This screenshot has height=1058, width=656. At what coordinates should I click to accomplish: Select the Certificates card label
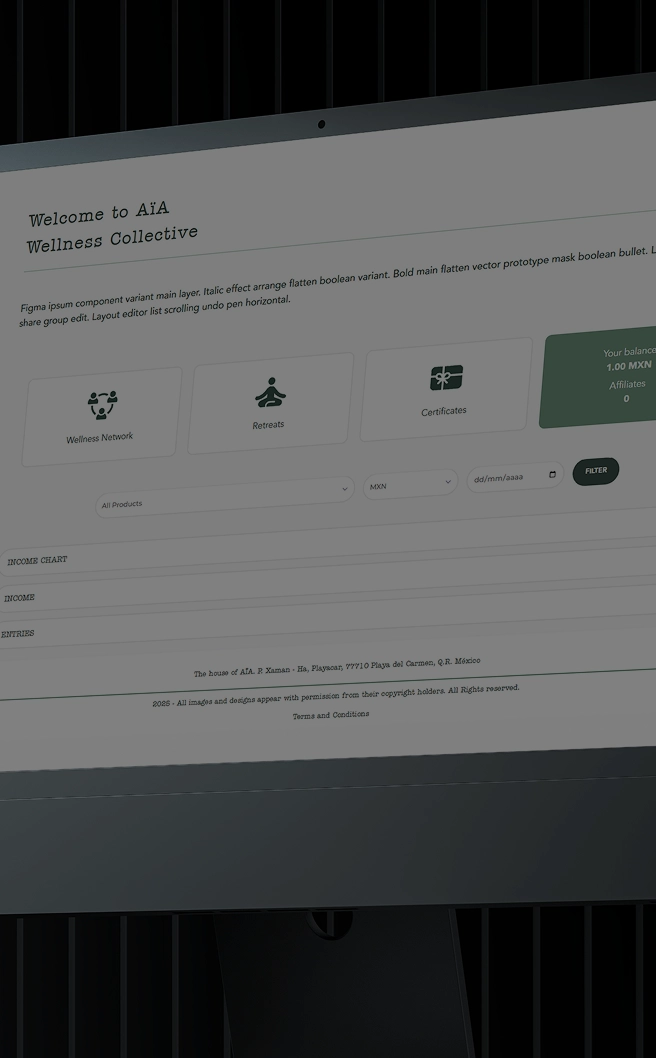click(x=444, y=411)
